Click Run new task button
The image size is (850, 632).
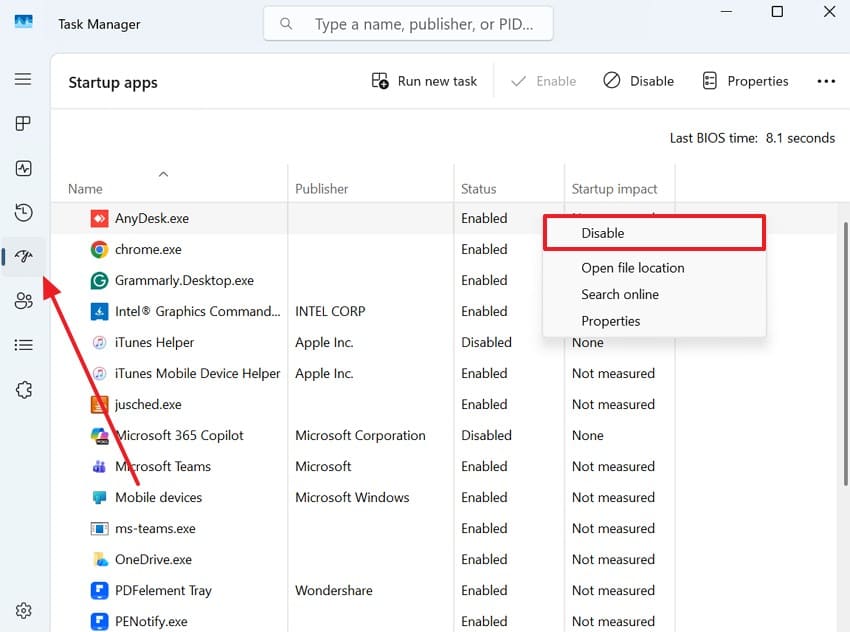point(424,81)
